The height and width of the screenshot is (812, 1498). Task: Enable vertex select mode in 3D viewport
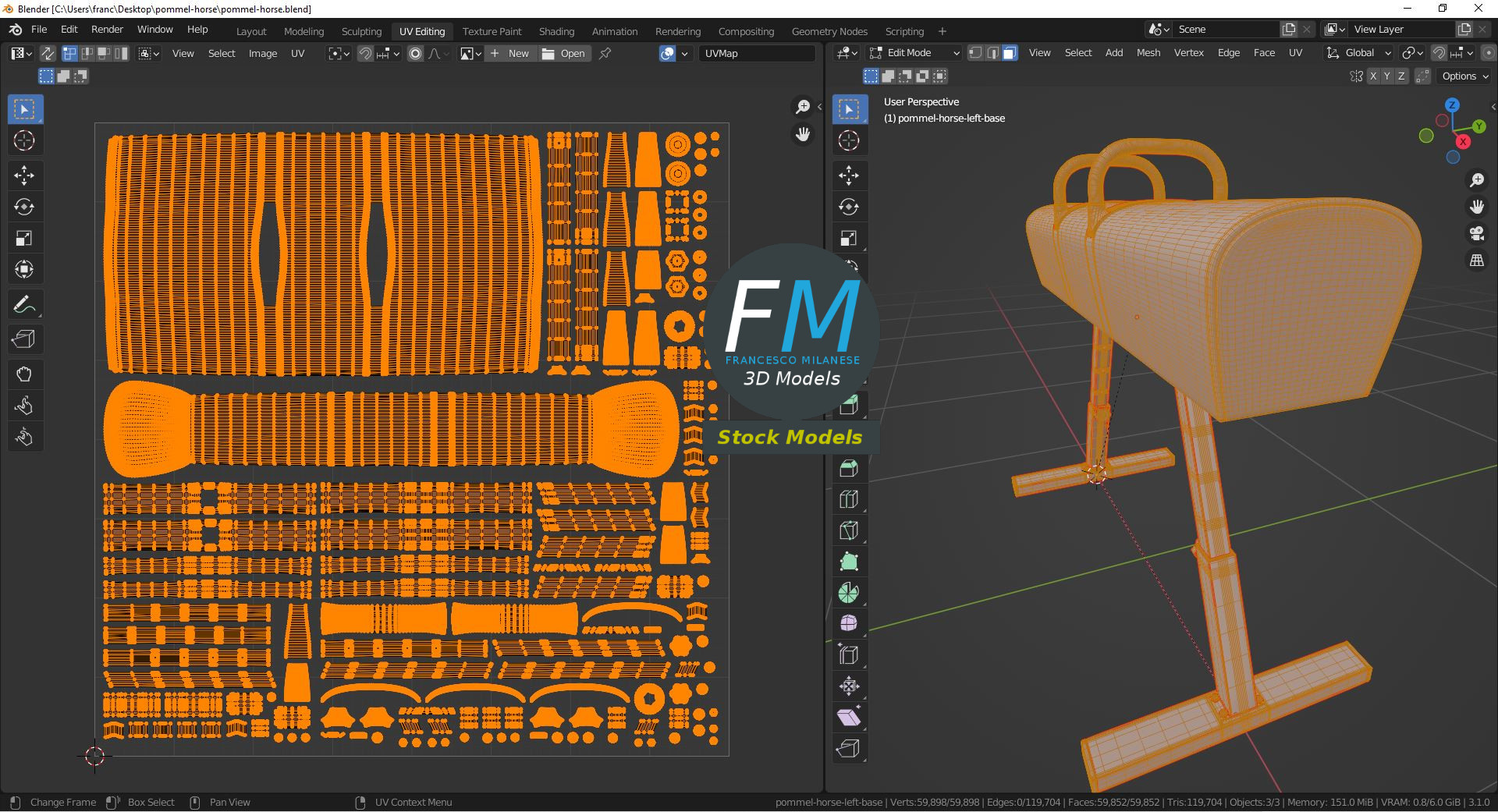pyautogui.click(x=975, y=53)
